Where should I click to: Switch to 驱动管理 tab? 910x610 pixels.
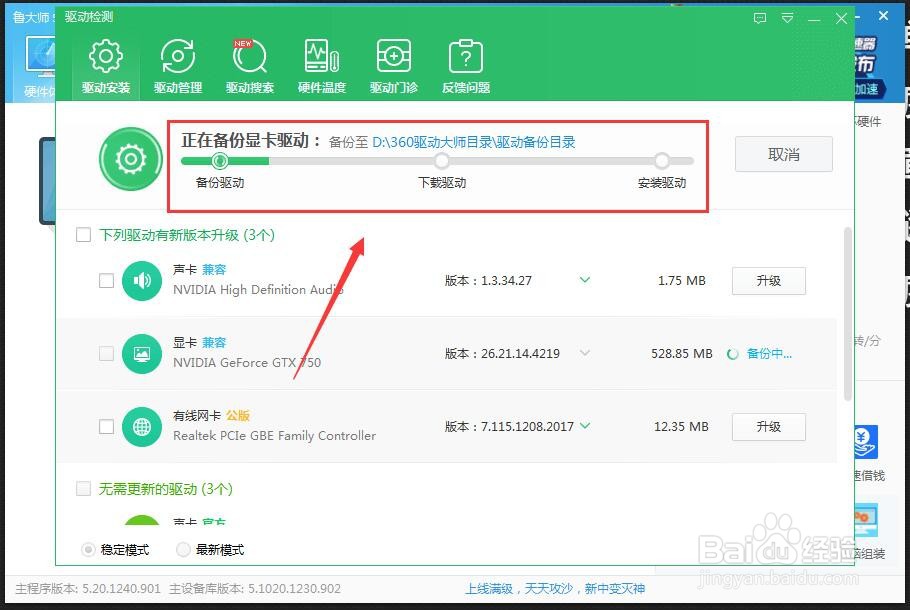(178, 66)
